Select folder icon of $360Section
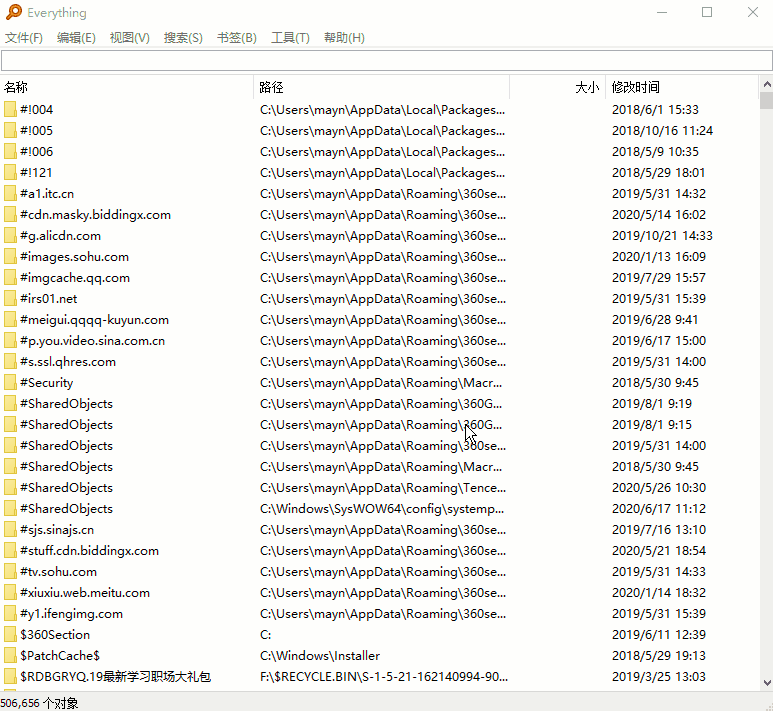773x711 pixels. point(10,635)
